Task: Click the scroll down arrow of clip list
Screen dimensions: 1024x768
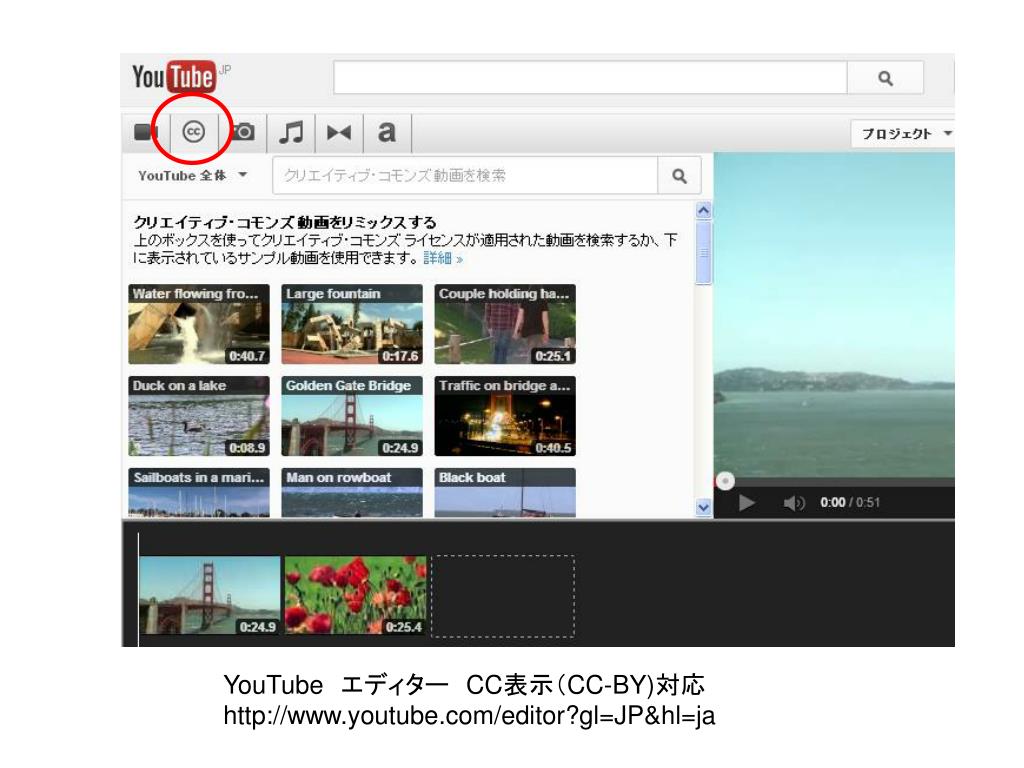Action: coord(703,507)
